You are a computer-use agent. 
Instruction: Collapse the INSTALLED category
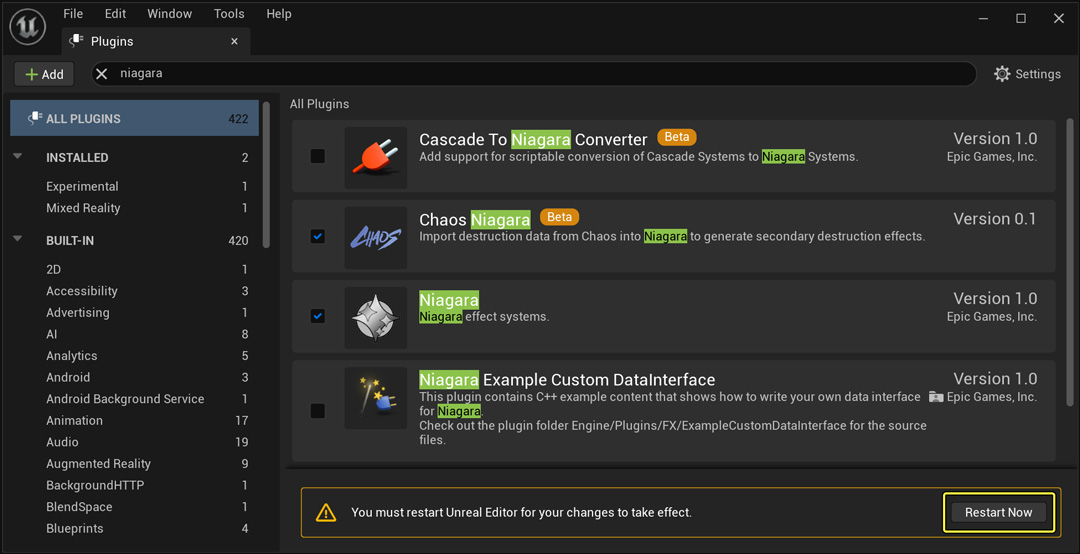[18, 157]
